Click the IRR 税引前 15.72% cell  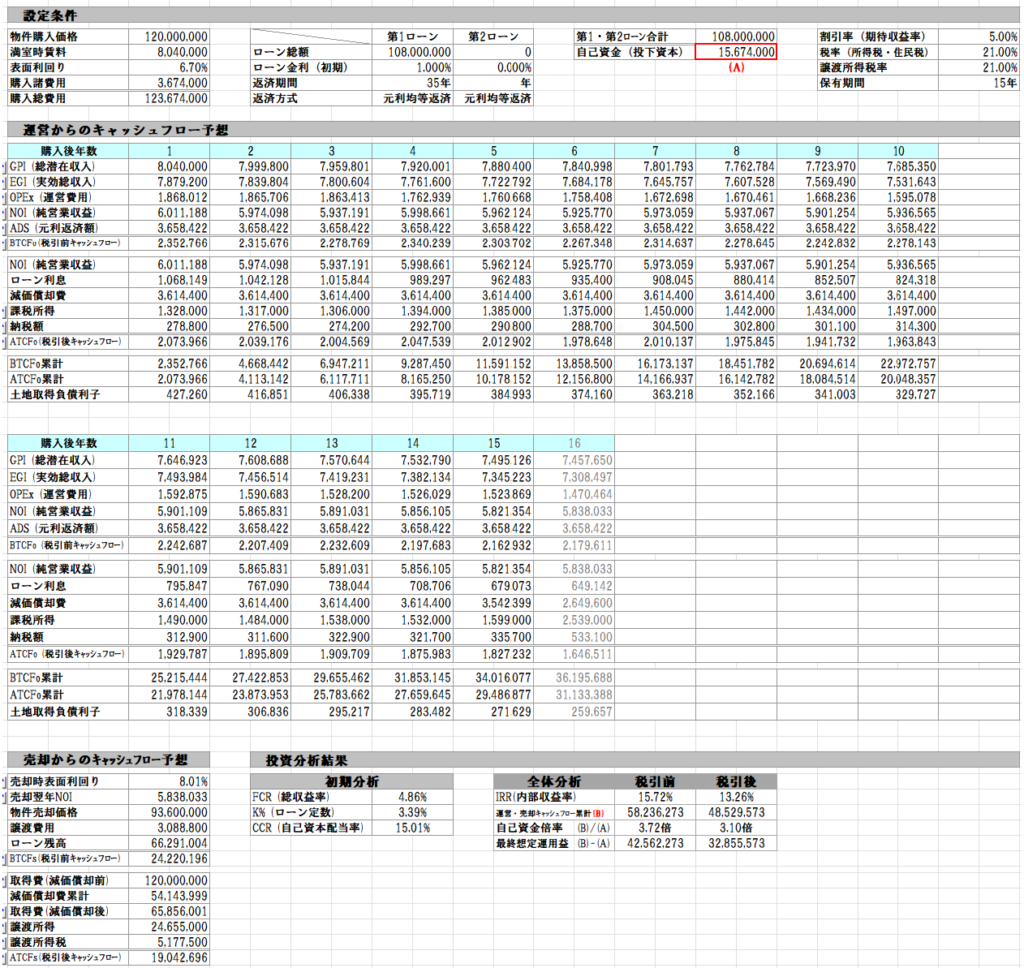coord(655,797)
